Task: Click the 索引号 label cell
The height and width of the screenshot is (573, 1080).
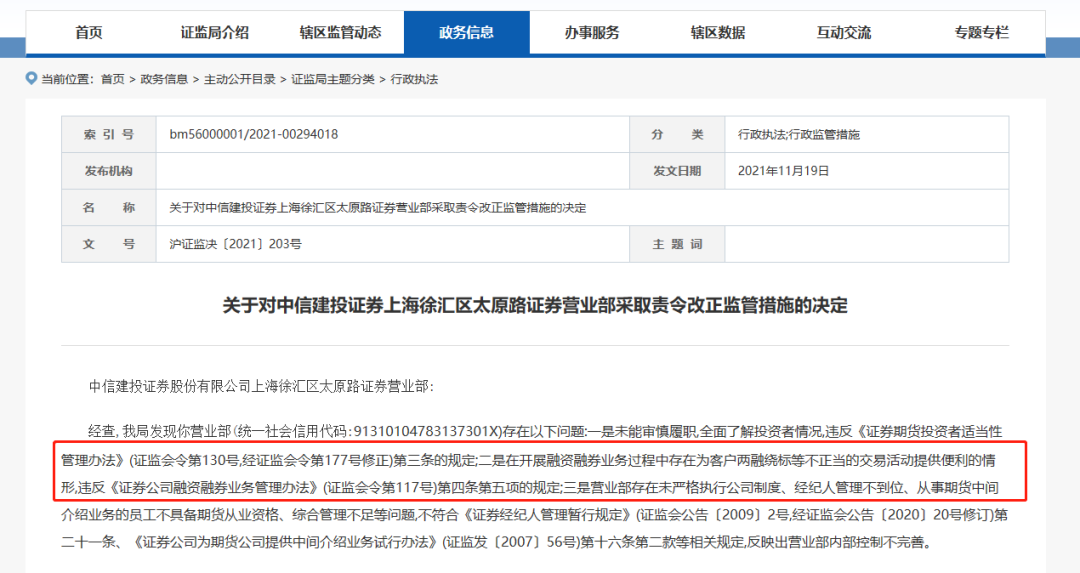Action: [x=109, y=134]
